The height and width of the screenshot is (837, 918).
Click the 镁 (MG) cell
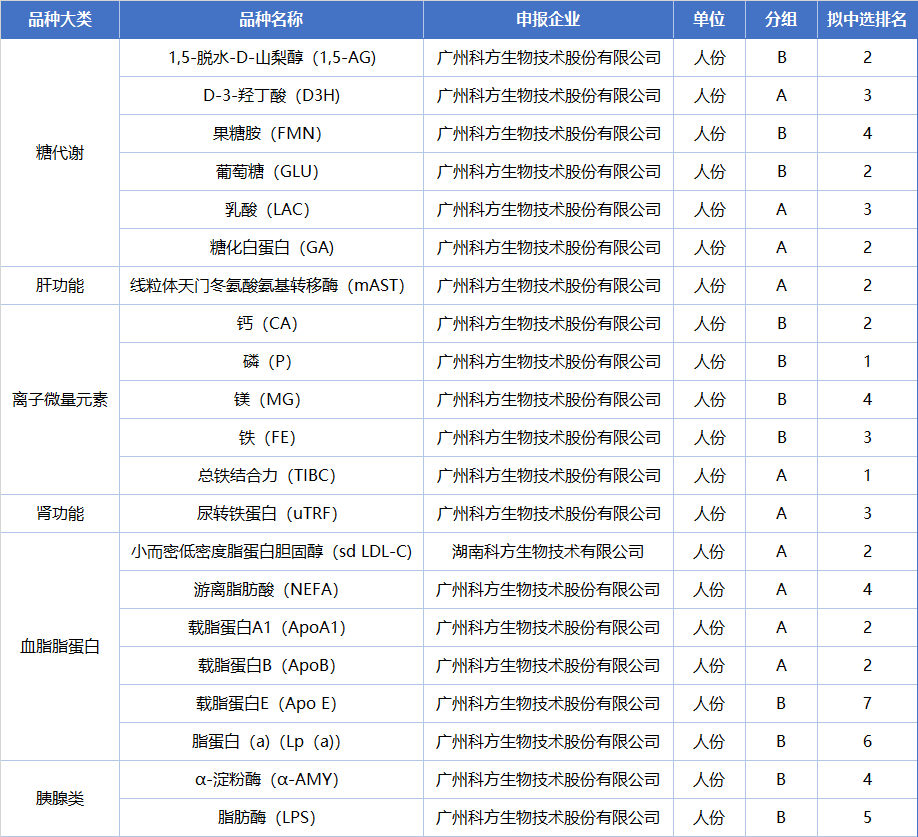pyautogui.click(x=271, y=400)
